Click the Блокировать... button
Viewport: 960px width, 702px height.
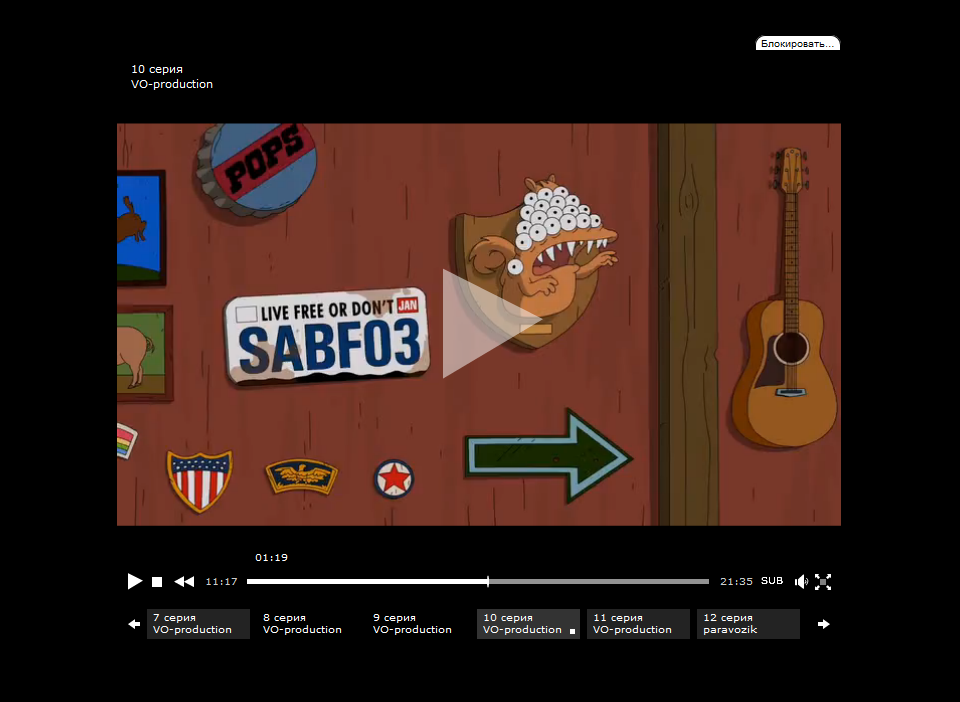tap(798, 43)
